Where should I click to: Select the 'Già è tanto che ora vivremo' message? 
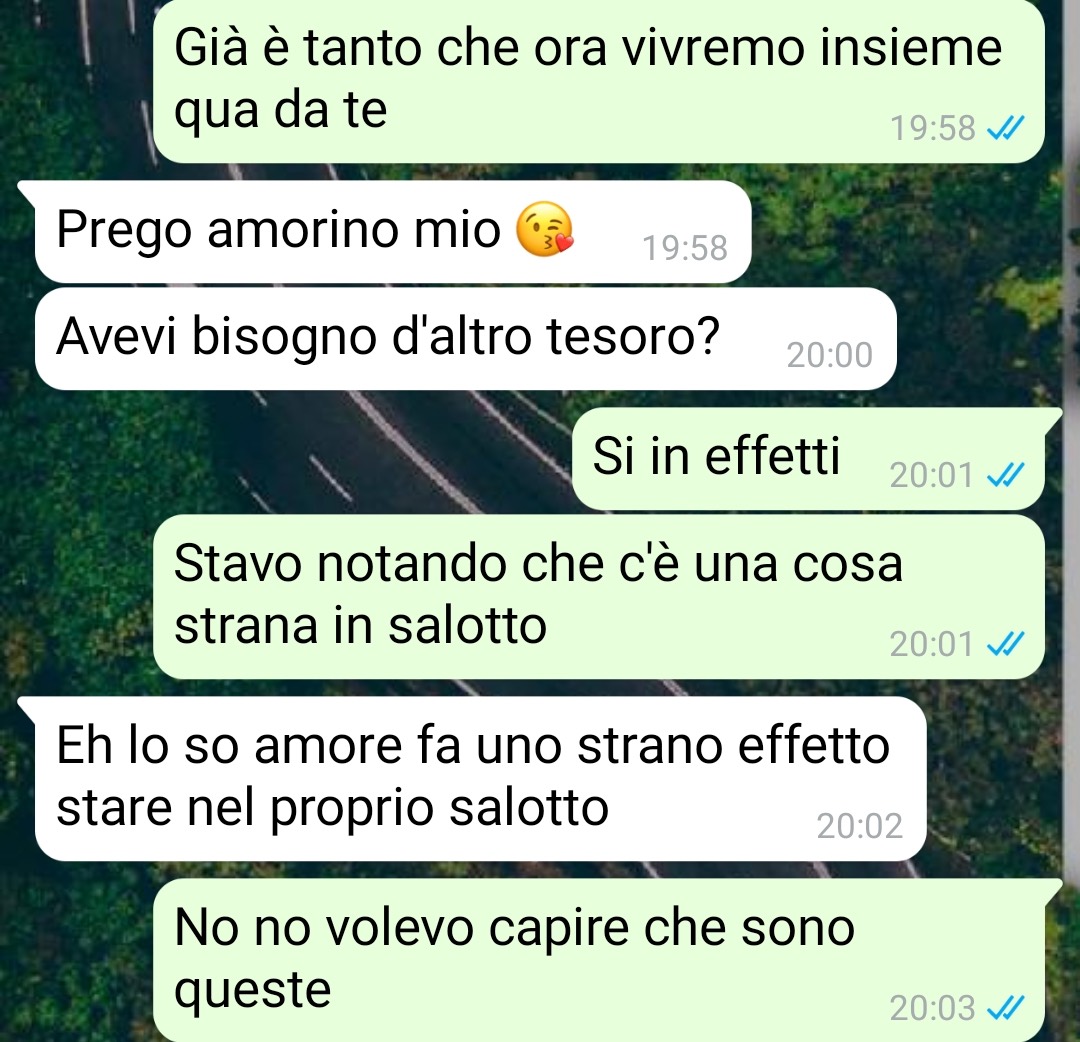tap(599, 81)
